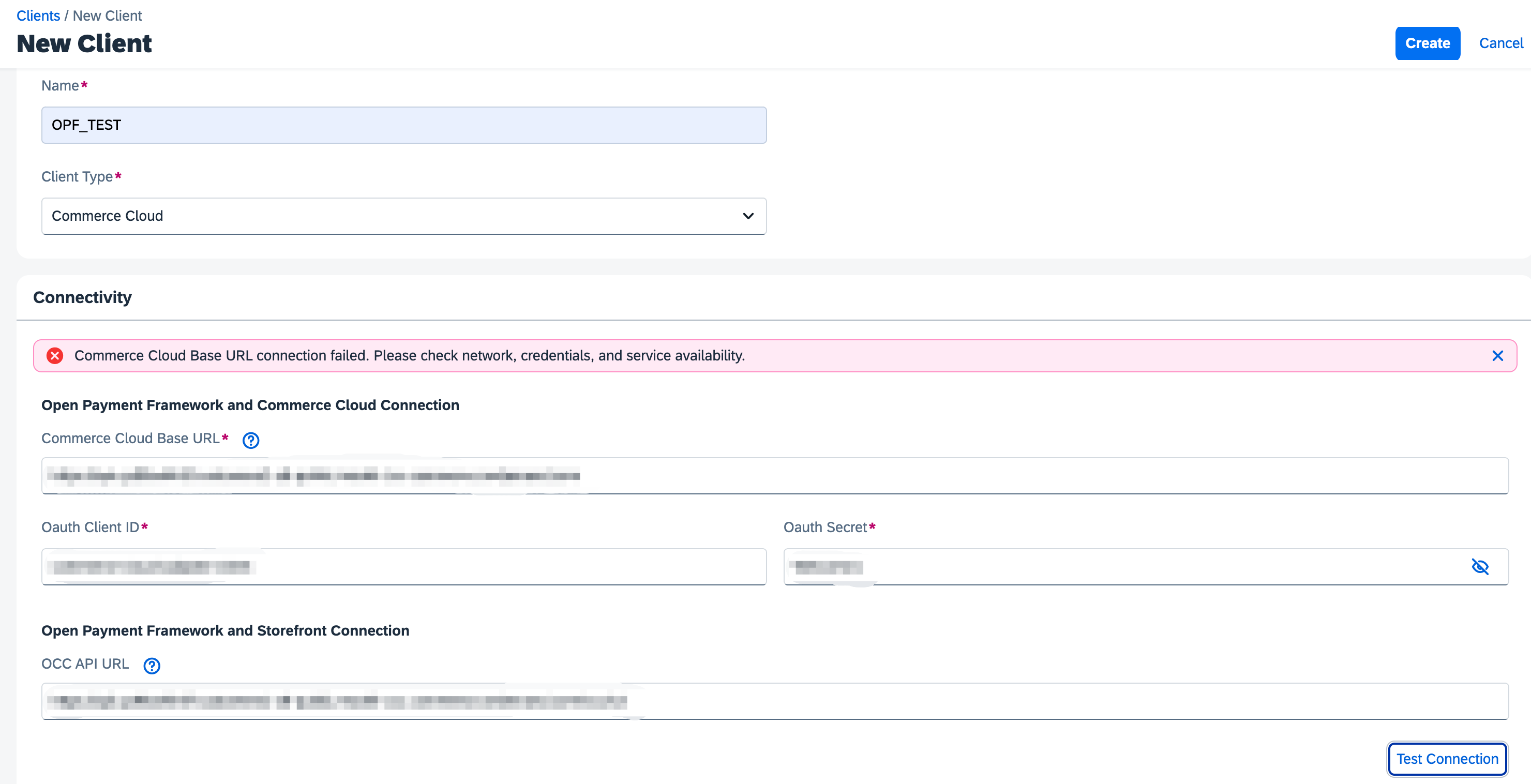
Task: Focus the Oauth Client ID input
Action: [x=403, y=566]
